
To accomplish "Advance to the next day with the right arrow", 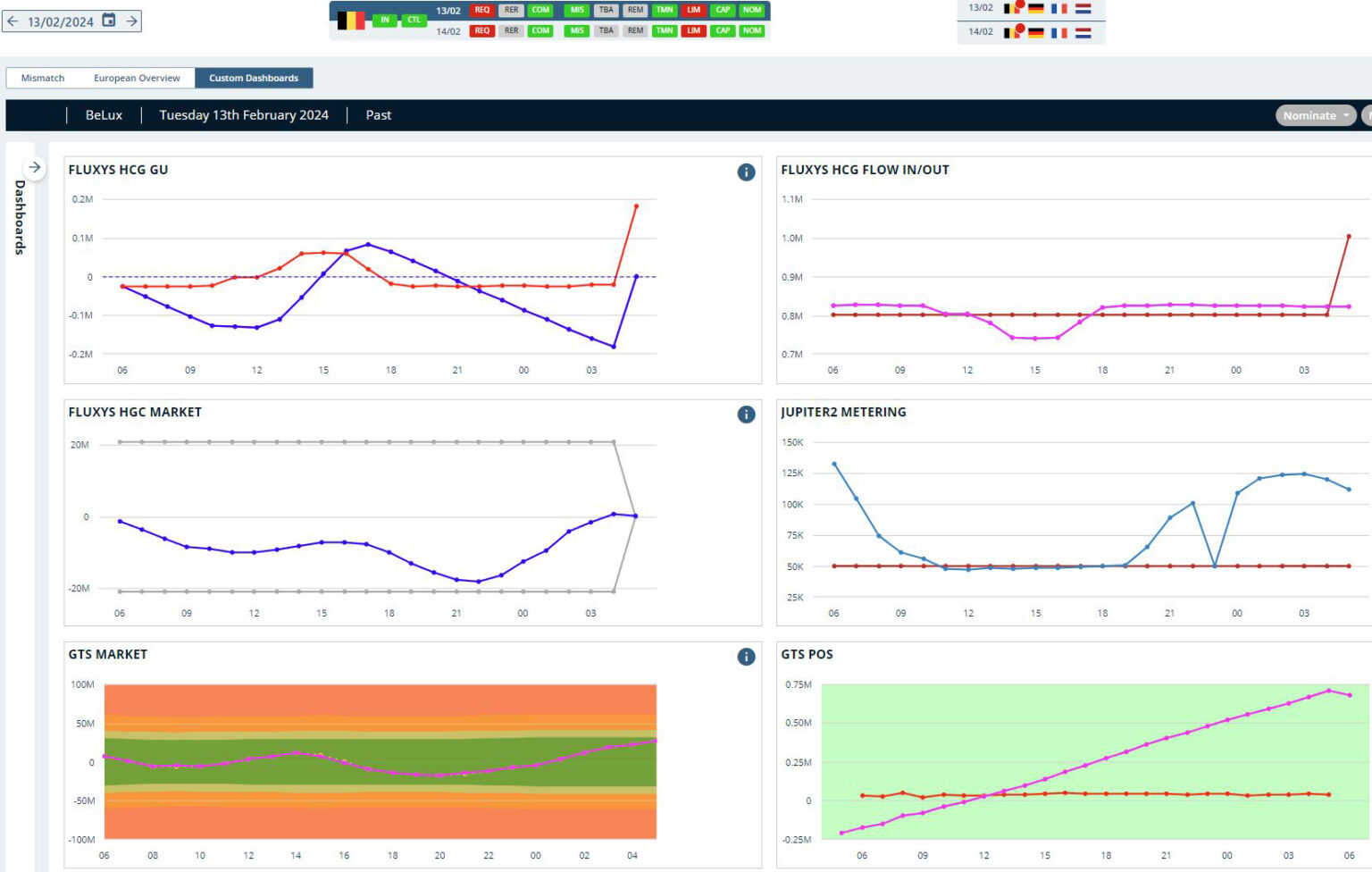I will [x=132, y=20].
